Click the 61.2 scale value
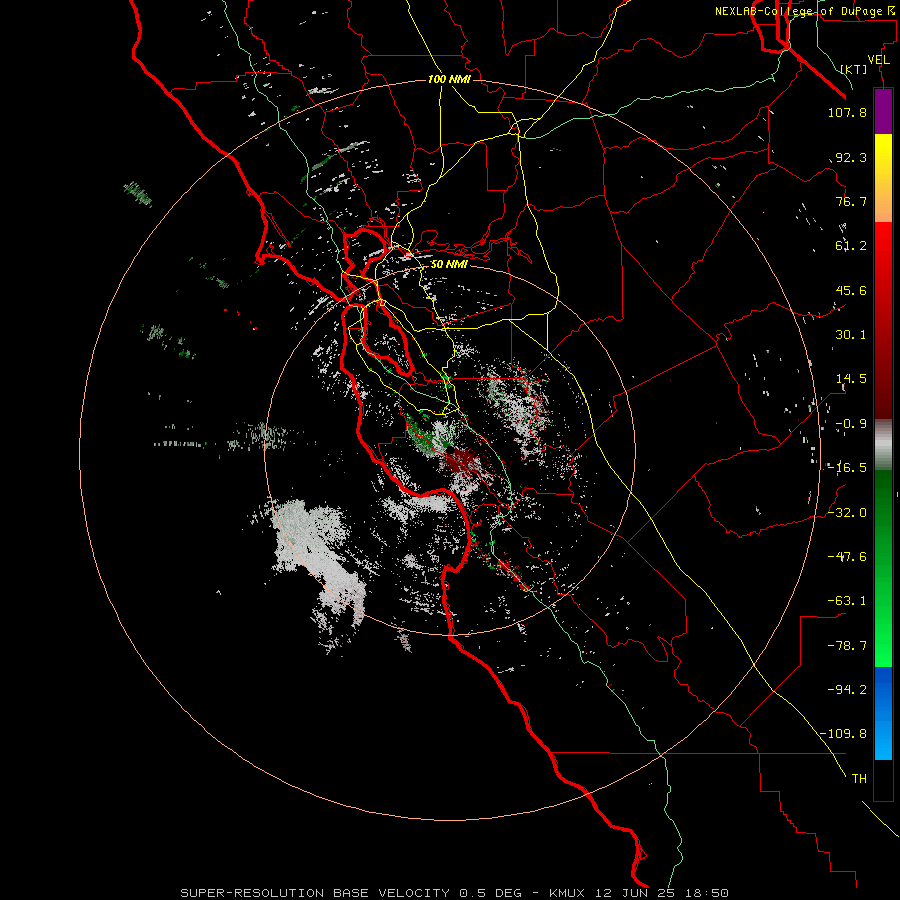 (x=851, y=246)
